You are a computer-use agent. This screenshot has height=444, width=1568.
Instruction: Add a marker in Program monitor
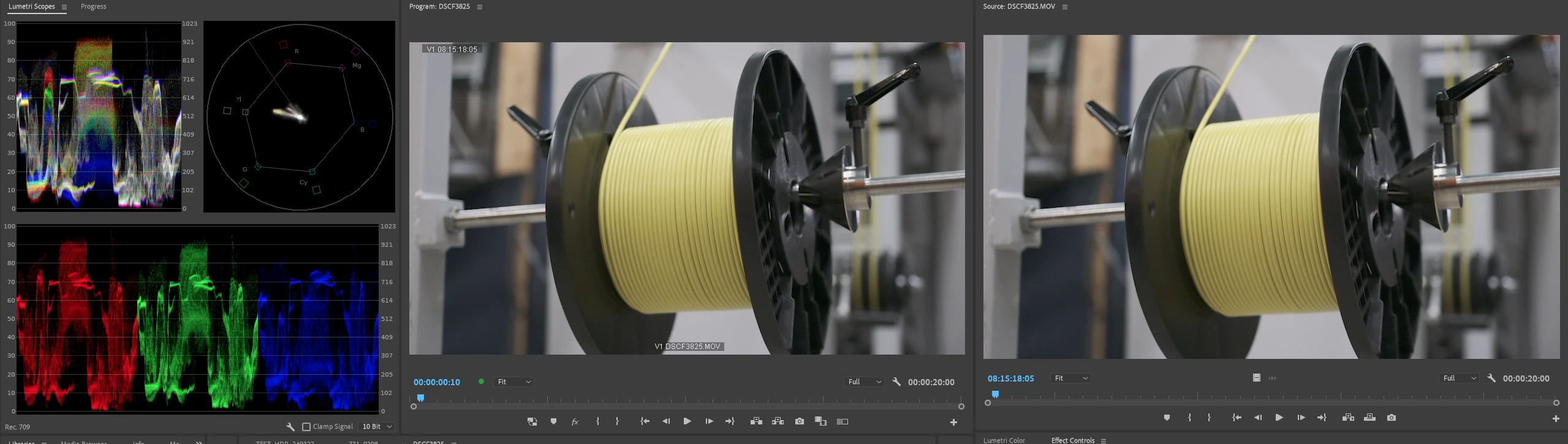pyautogui.click(x=553, y=421)
